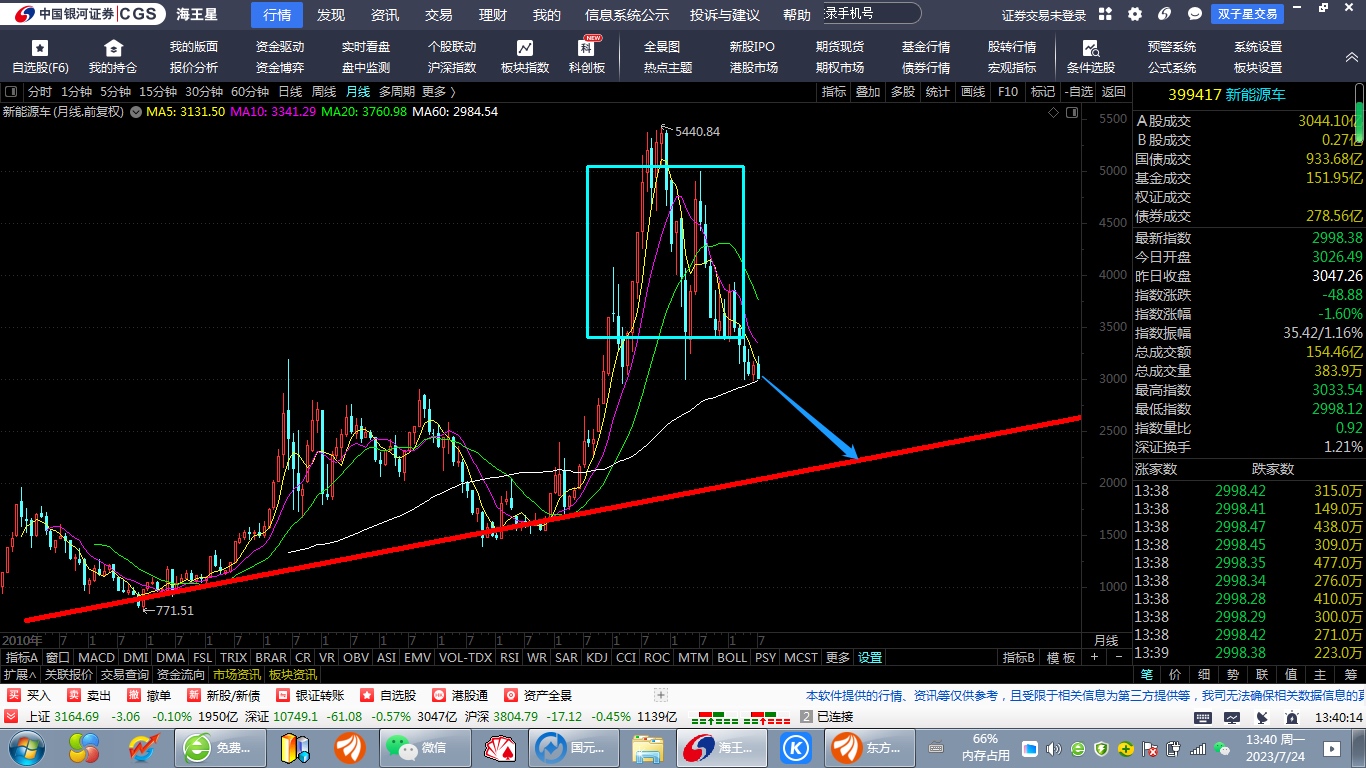Click the chart zoom-out minus button
Screen dimensions: 1366x768
tap(1119, 657)
